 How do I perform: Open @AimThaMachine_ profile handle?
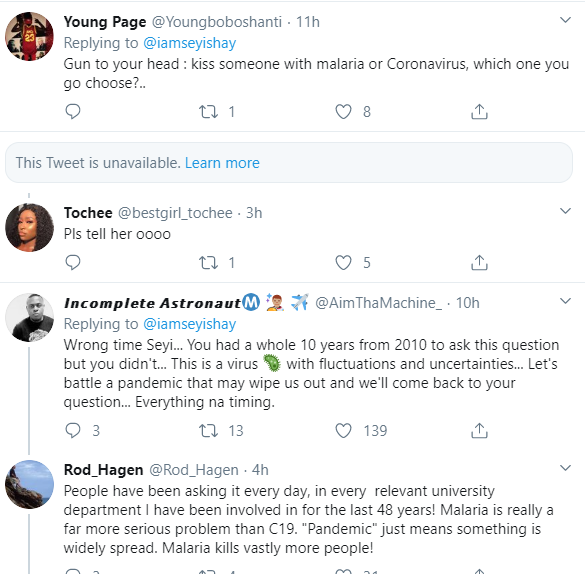click(378, 303)
